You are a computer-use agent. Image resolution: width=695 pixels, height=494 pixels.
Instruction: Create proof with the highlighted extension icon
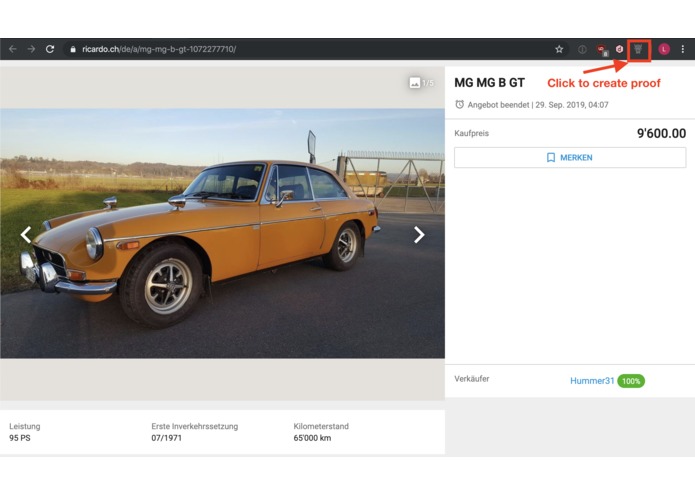coord(638,50)
